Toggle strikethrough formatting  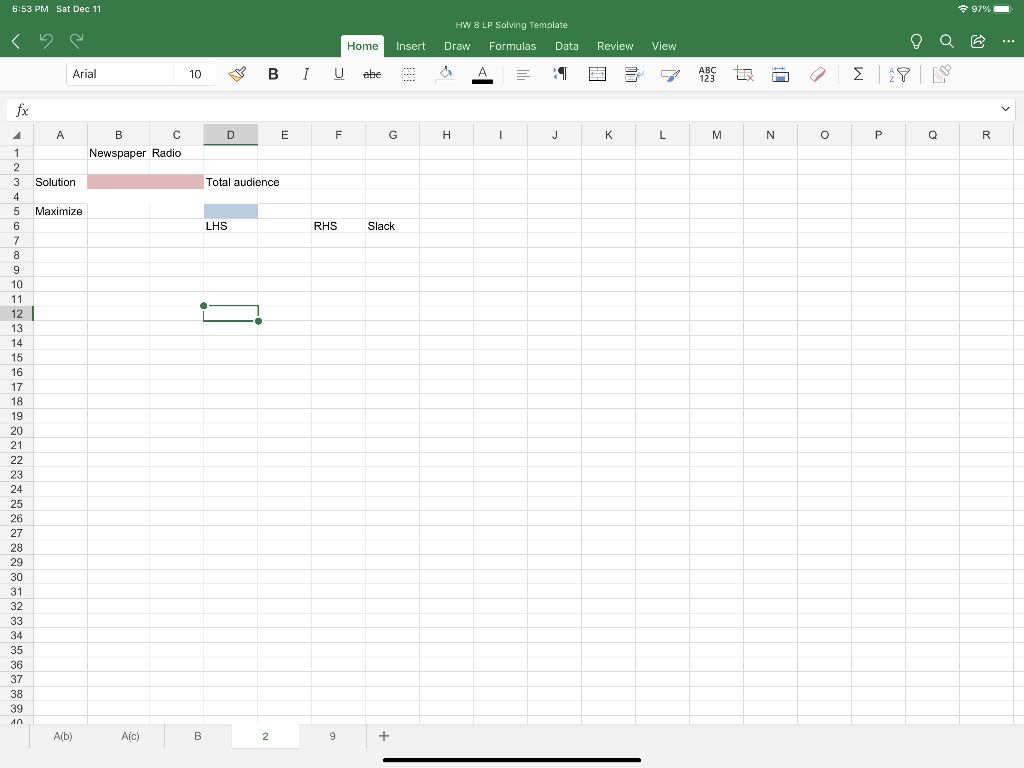[x=372, y=74]
